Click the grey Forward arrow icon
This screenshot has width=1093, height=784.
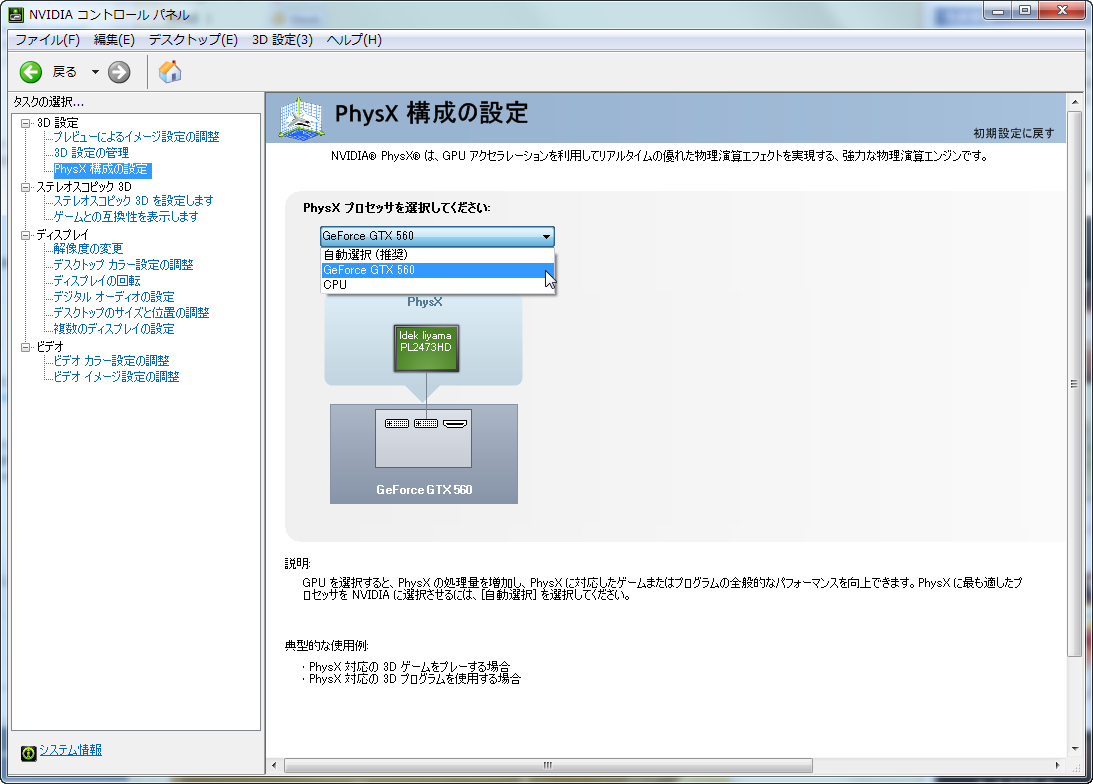(119, 72)
